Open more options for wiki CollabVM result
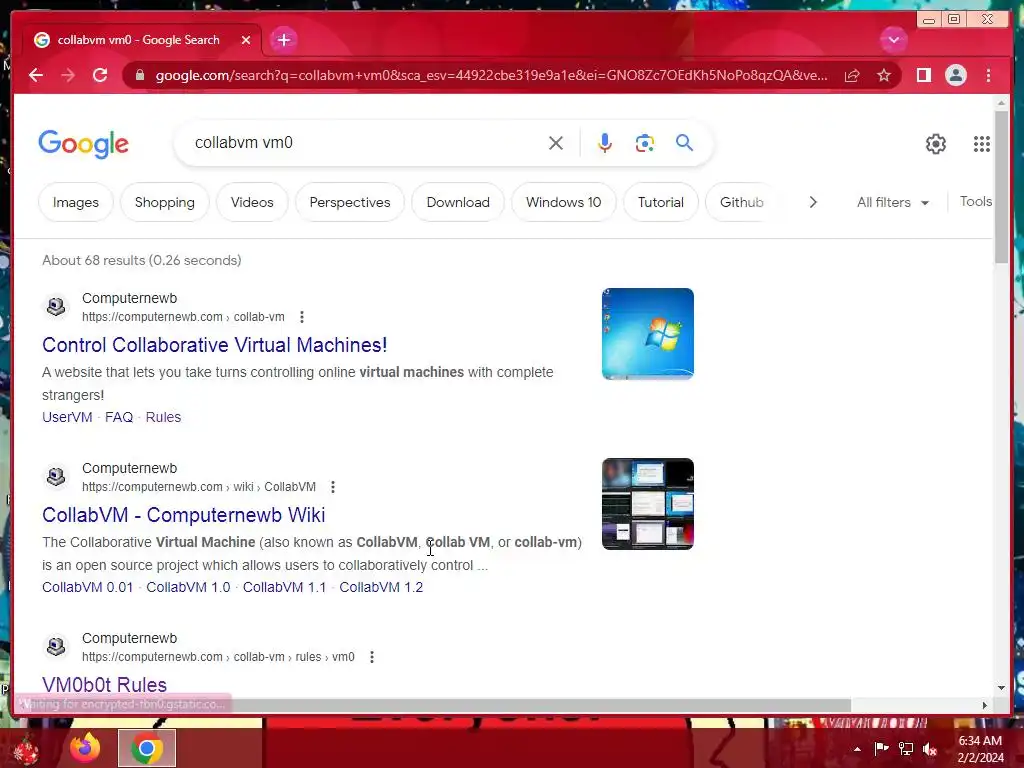The image size is (1024, 768). pyautogui.click(x=333, y=487)
